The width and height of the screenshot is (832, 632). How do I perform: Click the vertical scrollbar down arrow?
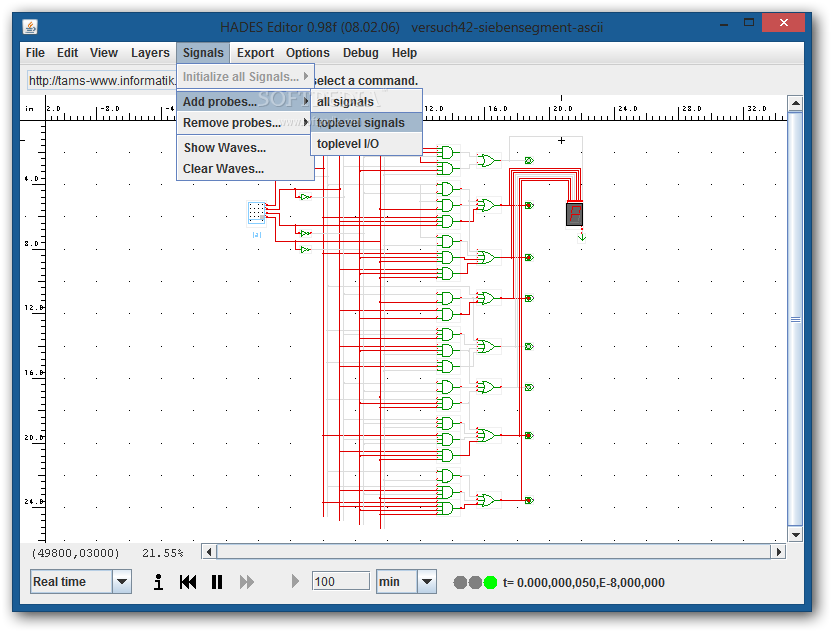click(795, 535)
